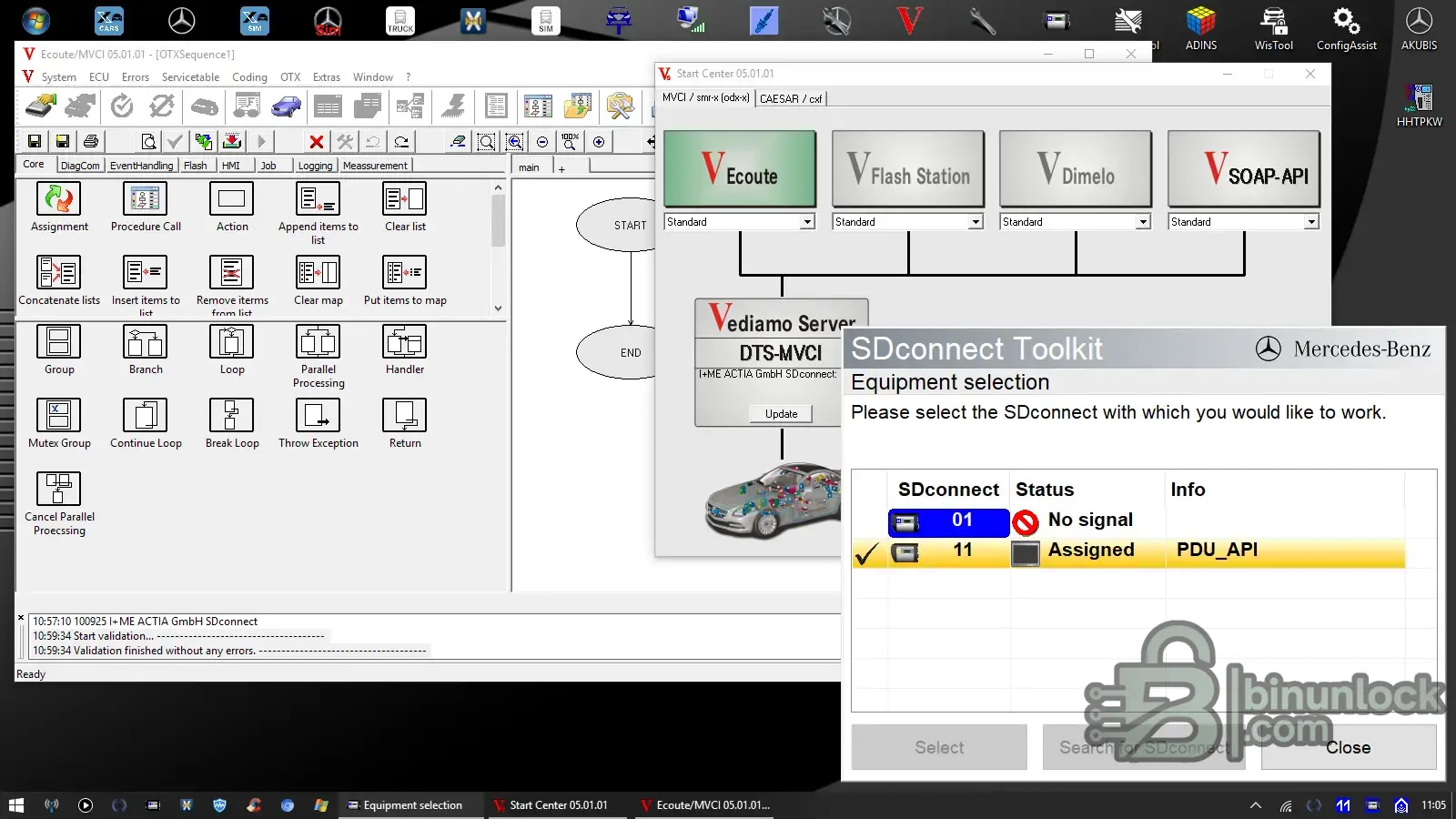Expand the Flash Station Standard dropdown
Image resolution: width=1456 pixels, height=819 pixels.
click(x=975, y=222)
